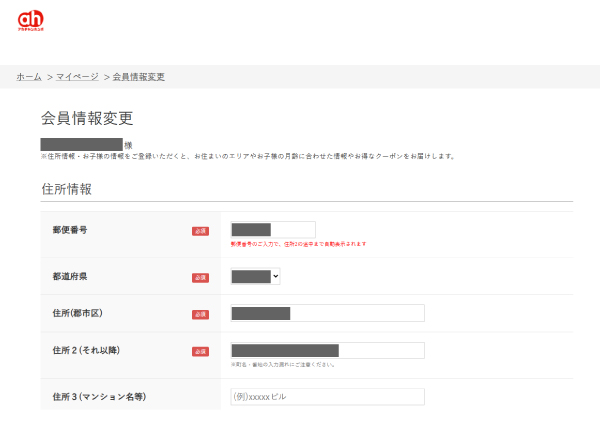Click the 住所3(マンション名等) label
The width and height of the screenshot is (600, 431).
click(x=99, y=397)
